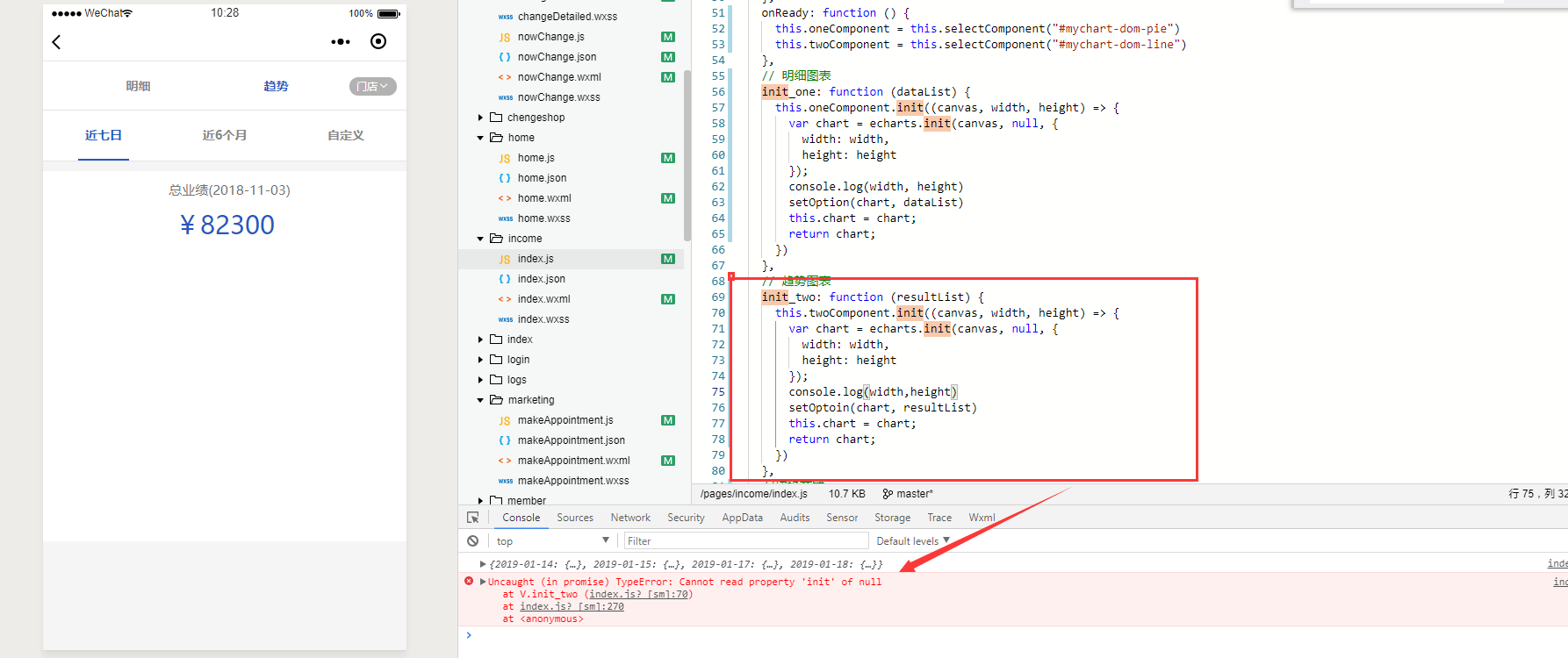Select the 自定义 tab
Image resolution: width=1568 pixels, height=658 pixels.
[346, 135]
